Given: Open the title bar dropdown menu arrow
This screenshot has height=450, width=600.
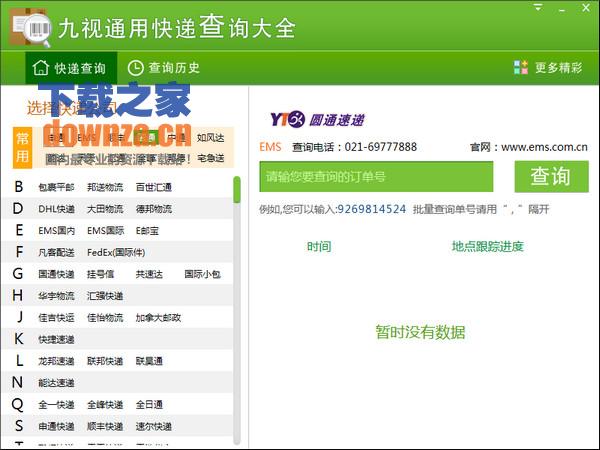Looking at the screenshot, I should (538, 7).
